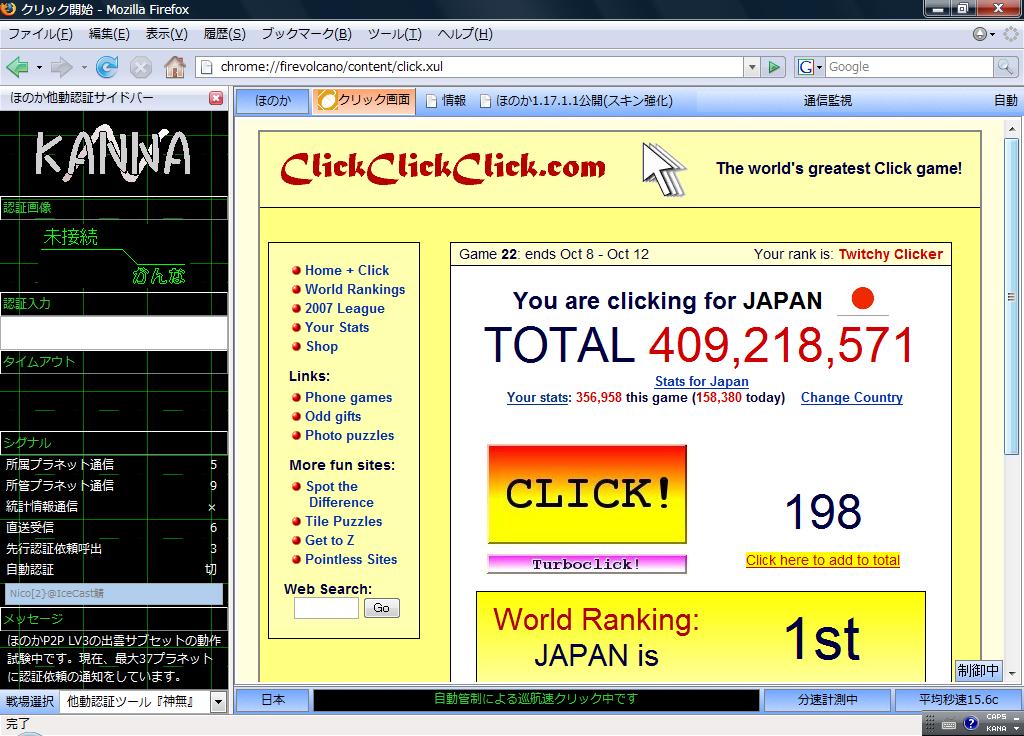Viewport: 1024px width, 736px height.
Task: Expand the search engine selector arrow
Action: [819, 67]
